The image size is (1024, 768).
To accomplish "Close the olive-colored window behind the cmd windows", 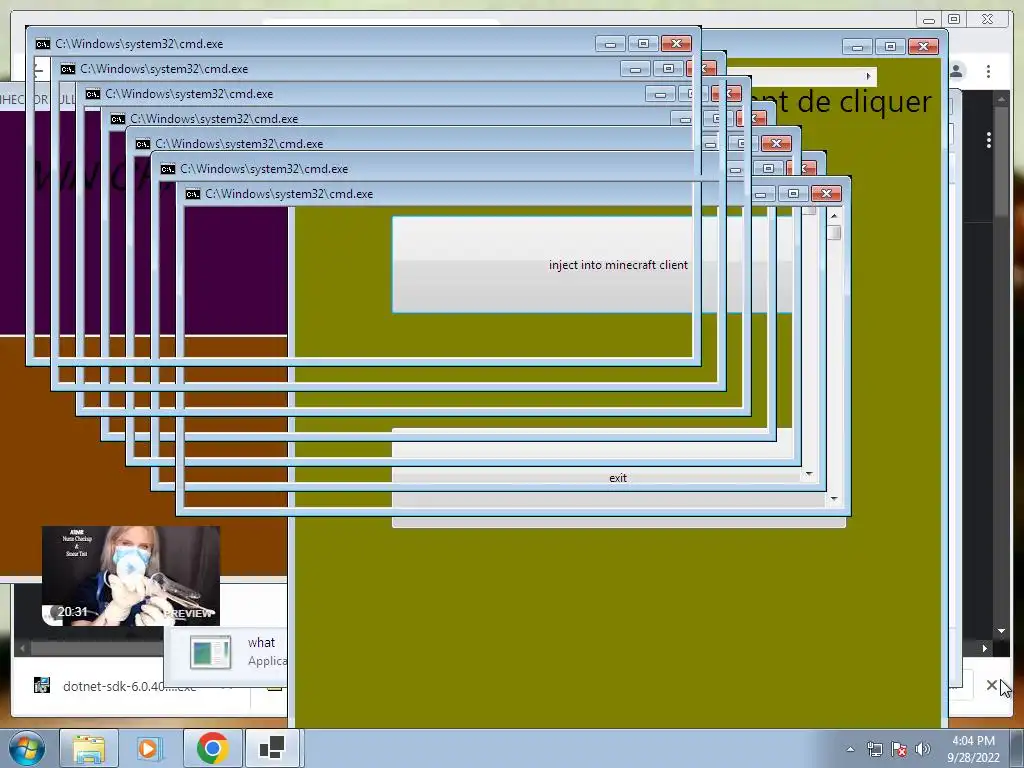I will [923, 46].
